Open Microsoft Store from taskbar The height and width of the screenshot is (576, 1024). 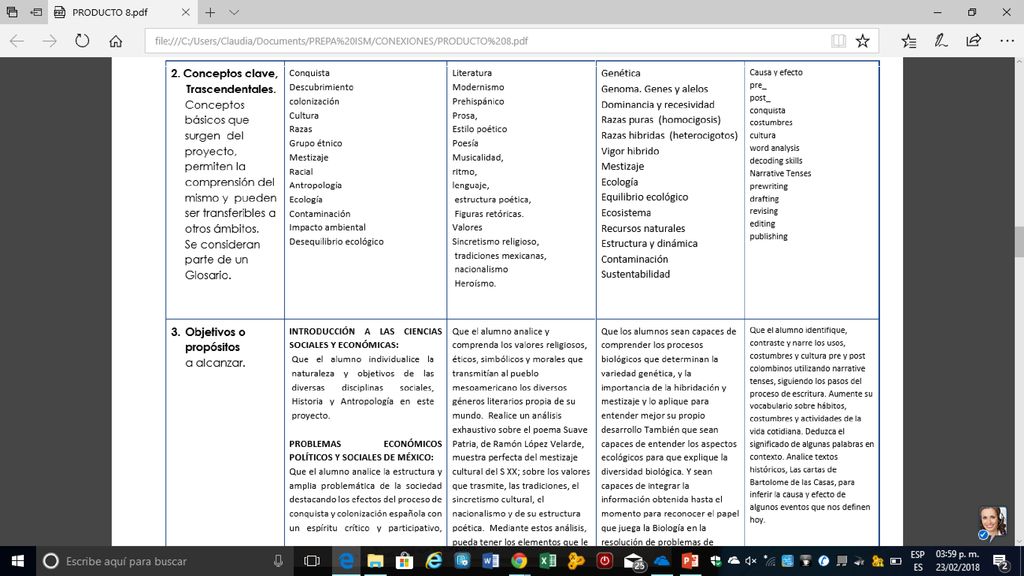404,561
